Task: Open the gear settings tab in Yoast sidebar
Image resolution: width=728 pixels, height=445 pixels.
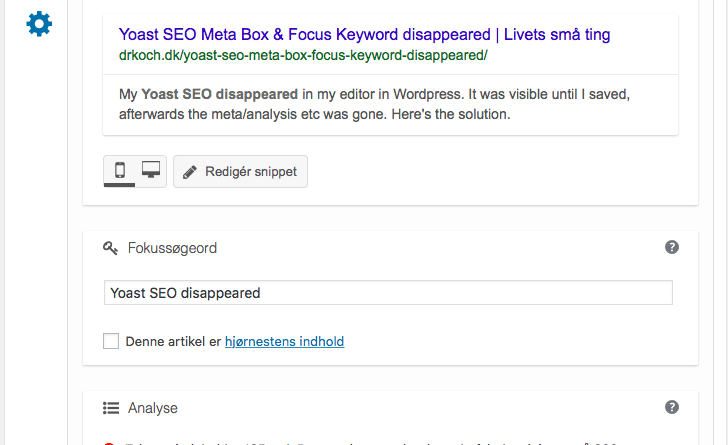Action: (x=39, y=24)
